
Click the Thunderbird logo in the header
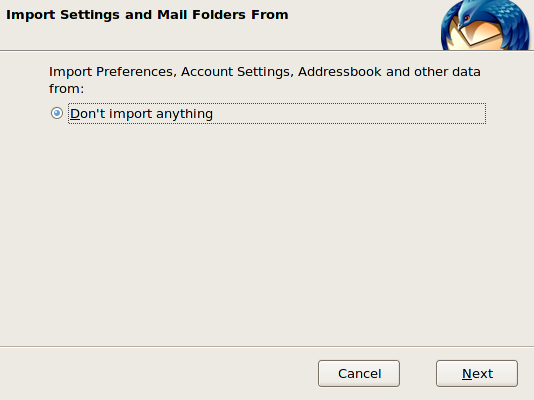485,25
